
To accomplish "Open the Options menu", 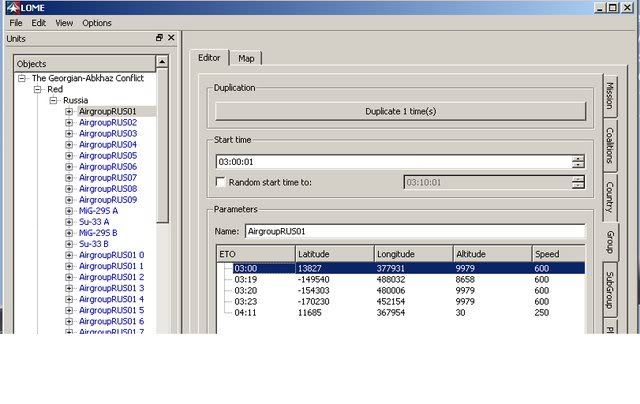I will [x=97, y=23].
